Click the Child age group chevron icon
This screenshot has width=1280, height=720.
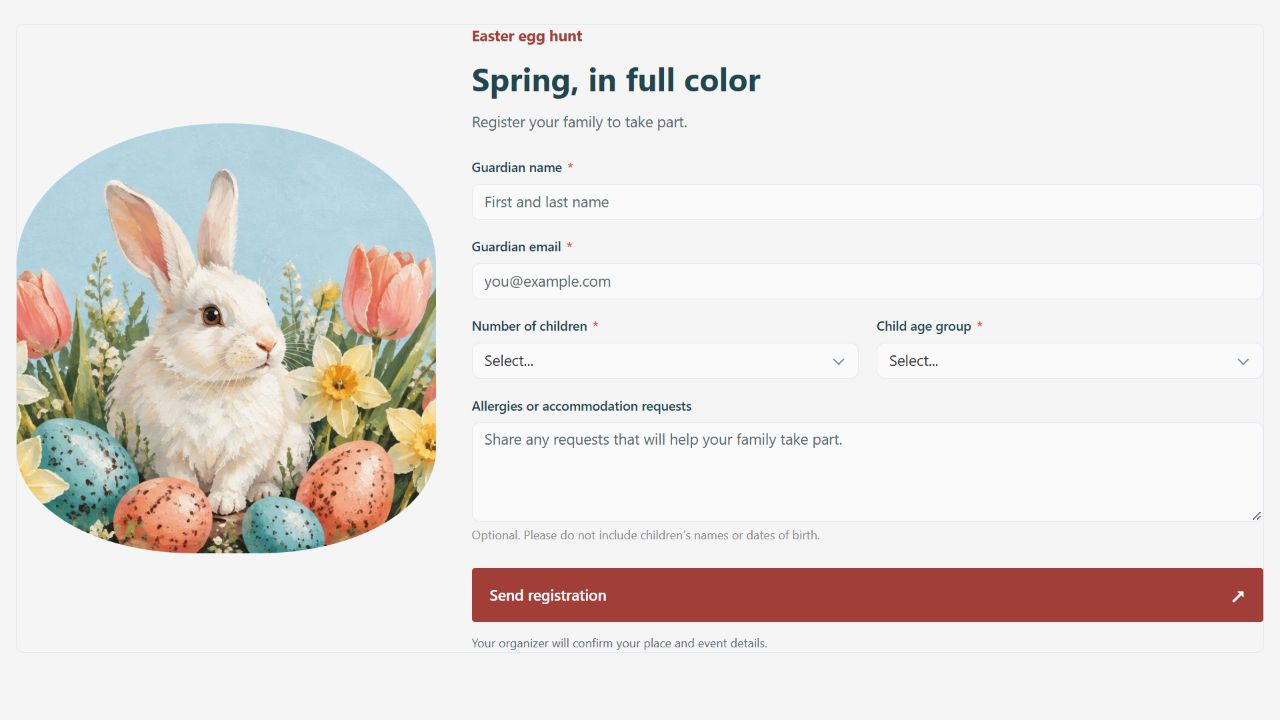coord(1243,362)
